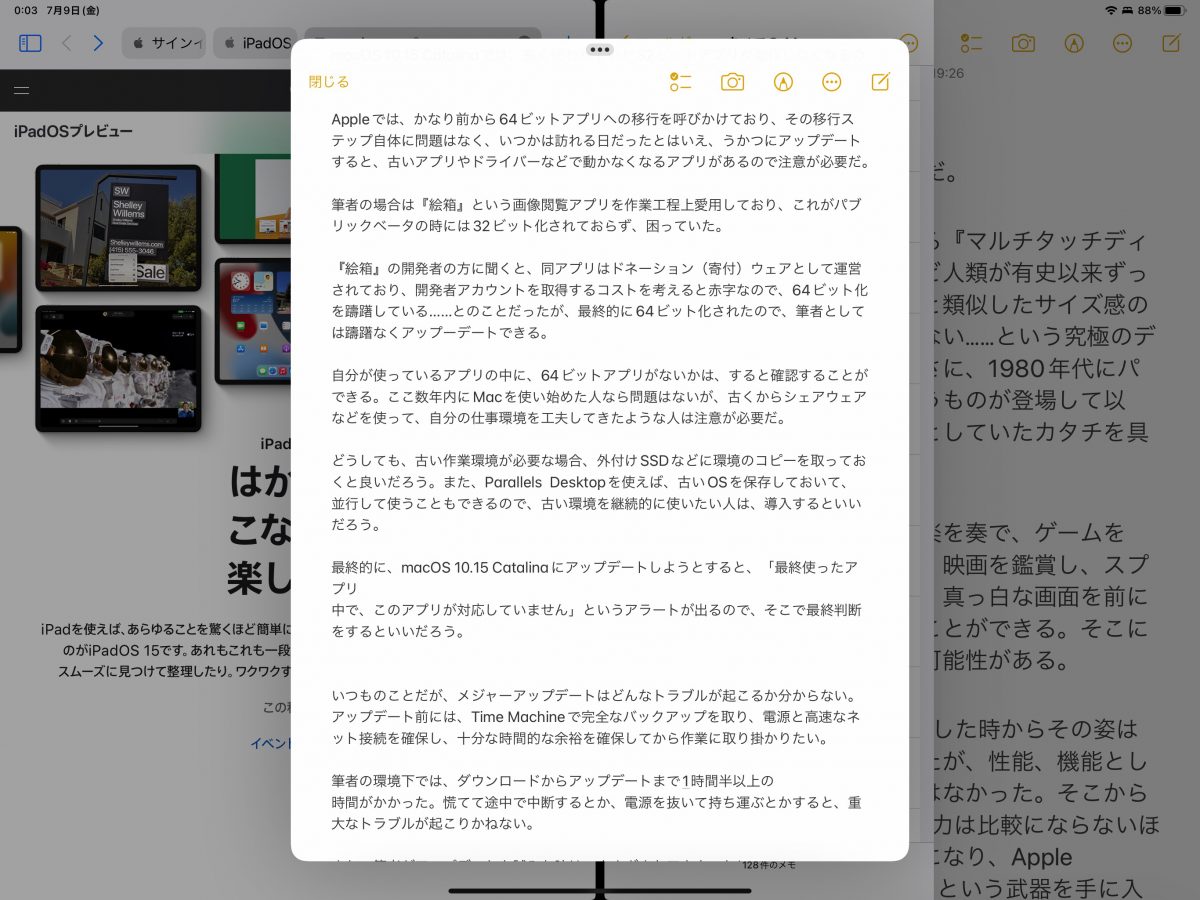Open the Apple site hamburger menu
The width and height of the screenshot is (1200, 900).
(x=21, y=90)
